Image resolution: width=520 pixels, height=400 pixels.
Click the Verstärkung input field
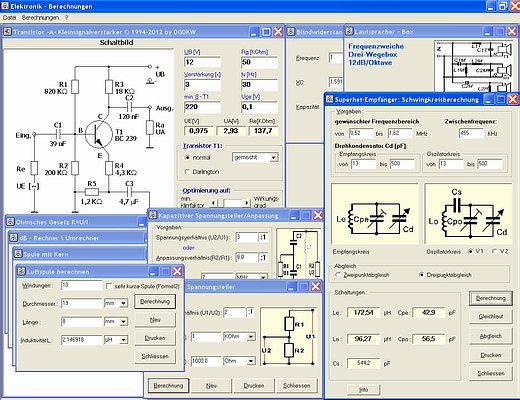pyautogui.click(x=202, y=85)
